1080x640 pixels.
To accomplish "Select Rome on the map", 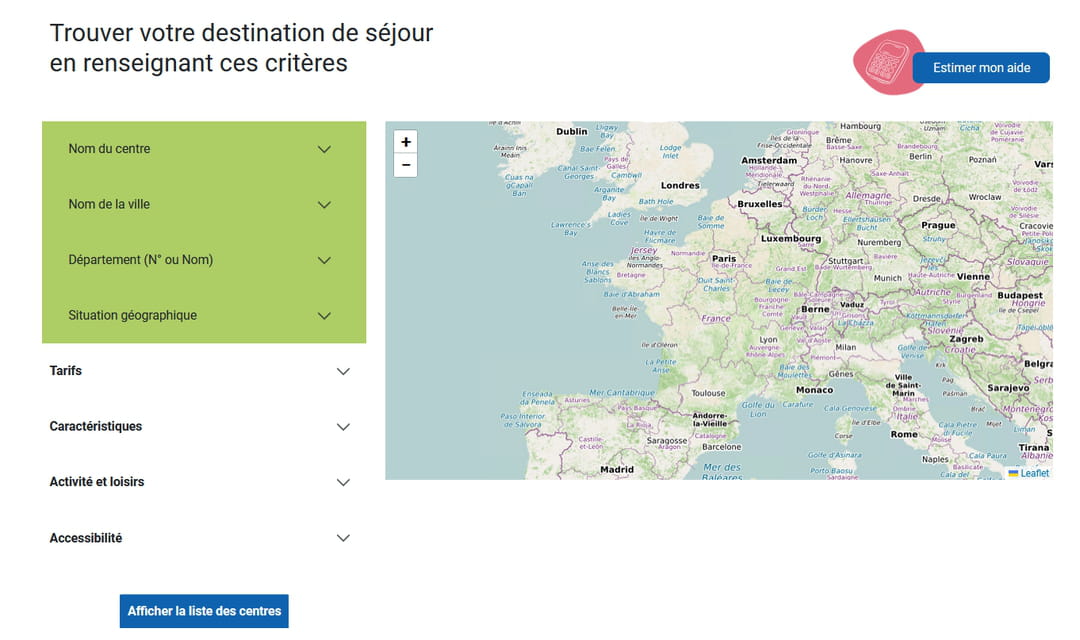I will [904, 434].
